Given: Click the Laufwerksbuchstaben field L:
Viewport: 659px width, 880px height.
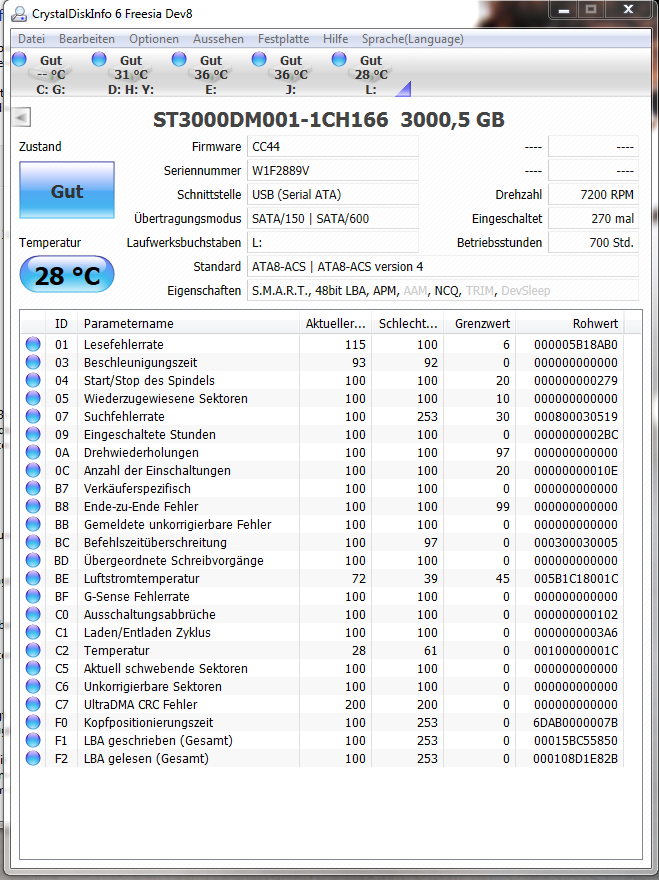Looking at the screenshot, I should (333, 242).
